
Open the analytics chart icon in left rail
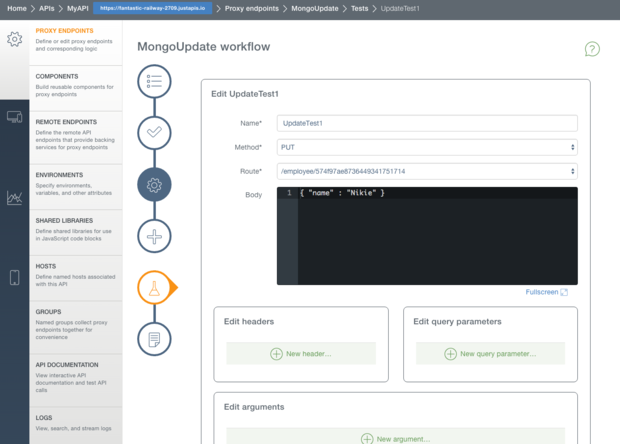(15, 197)
